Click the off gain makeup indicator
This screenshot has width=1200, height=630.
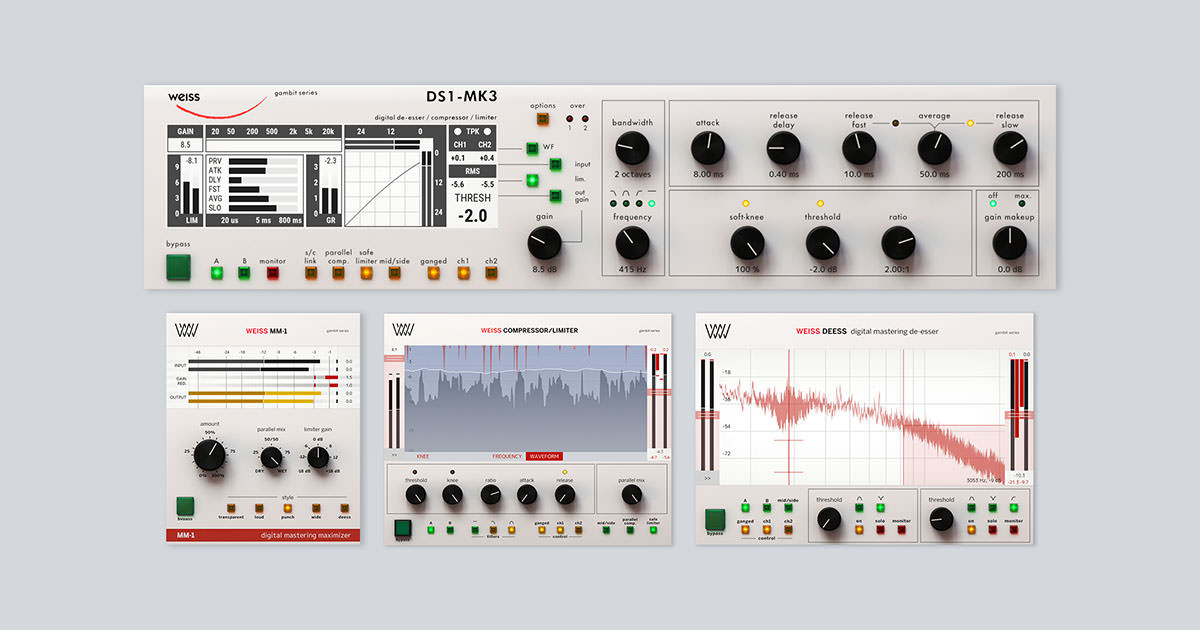[x=992, y=204]
